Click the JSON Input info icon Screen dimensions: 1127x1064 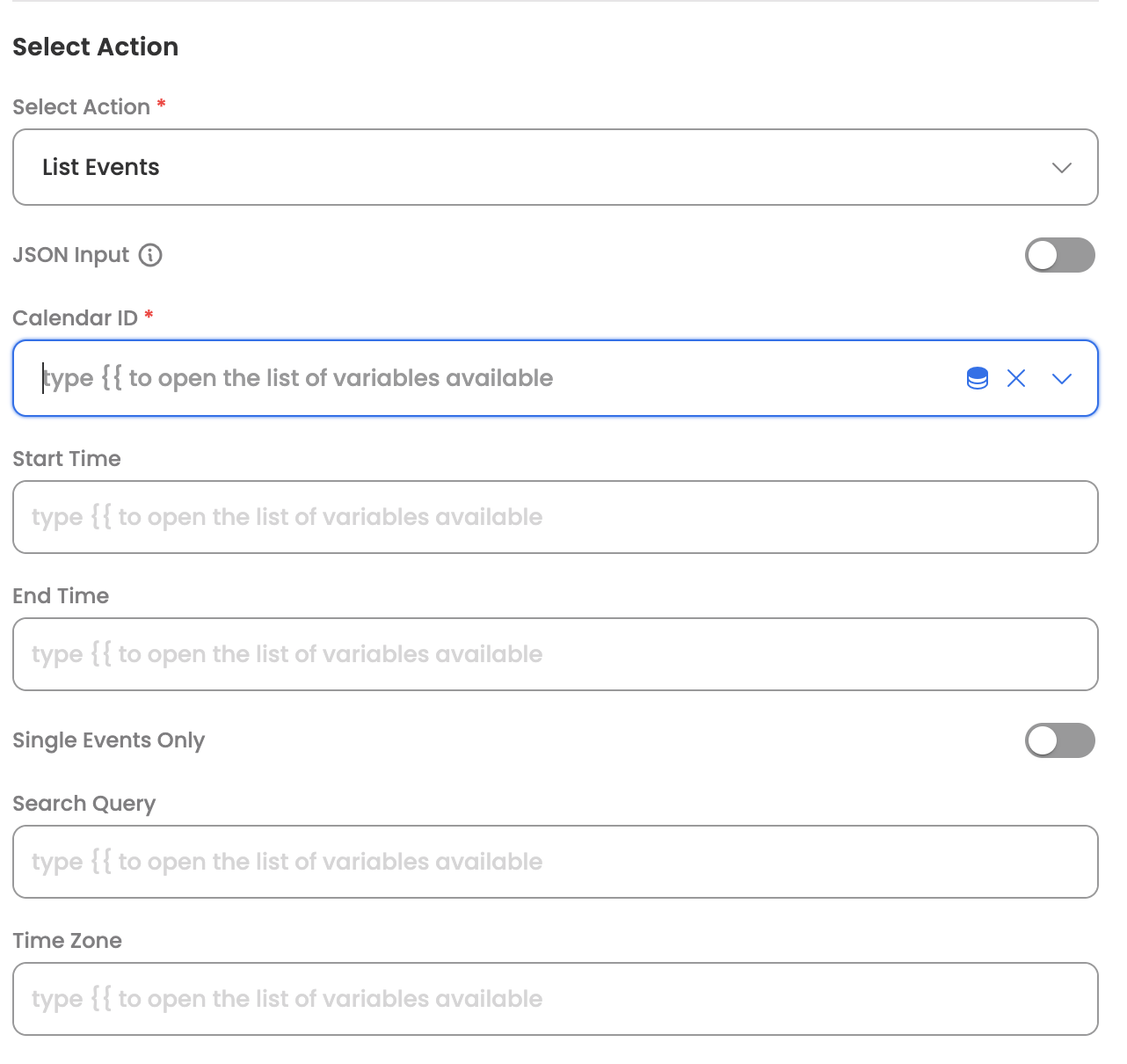point(150,255)
